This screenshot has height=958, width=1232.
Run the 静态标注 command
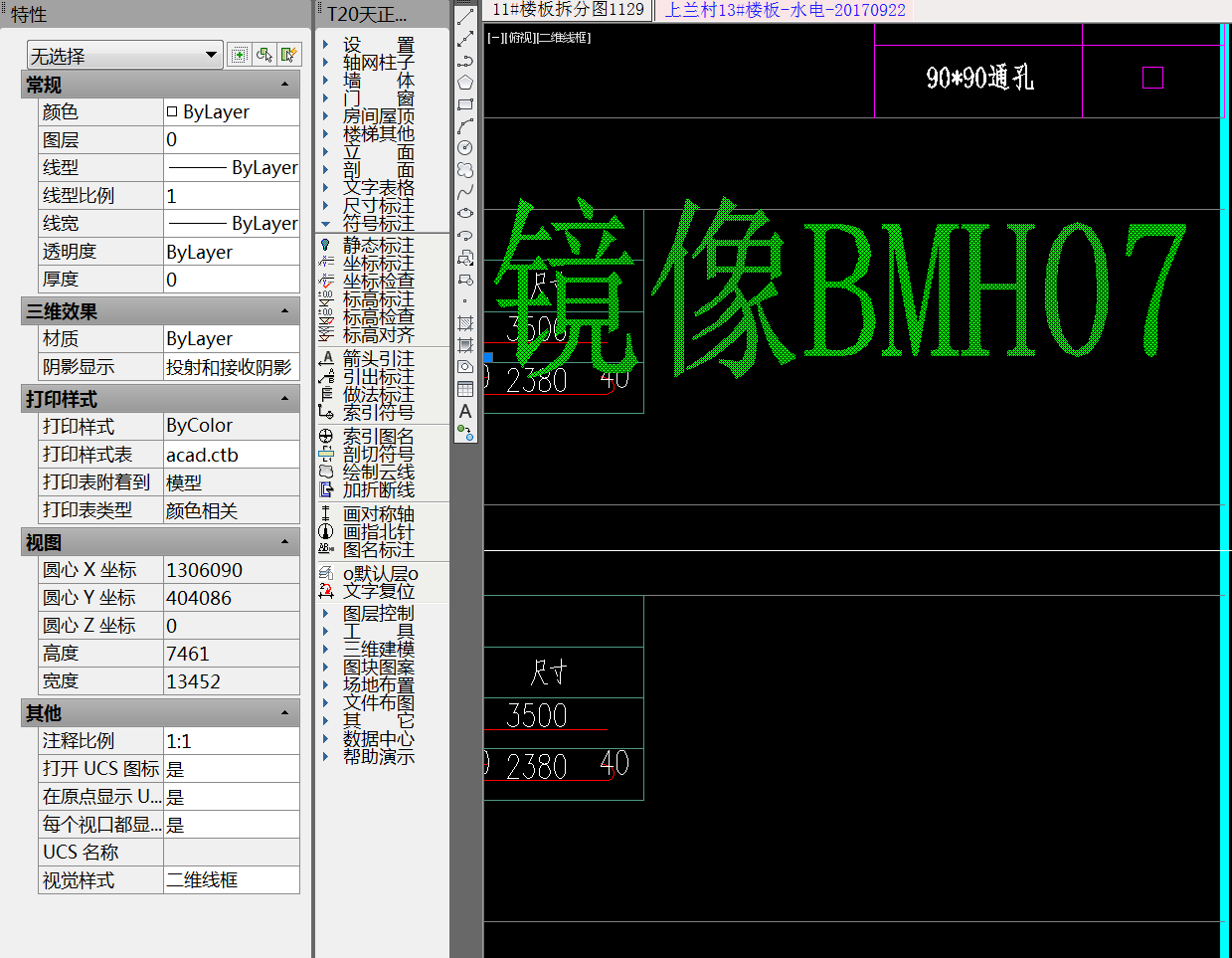coord(378,246)
